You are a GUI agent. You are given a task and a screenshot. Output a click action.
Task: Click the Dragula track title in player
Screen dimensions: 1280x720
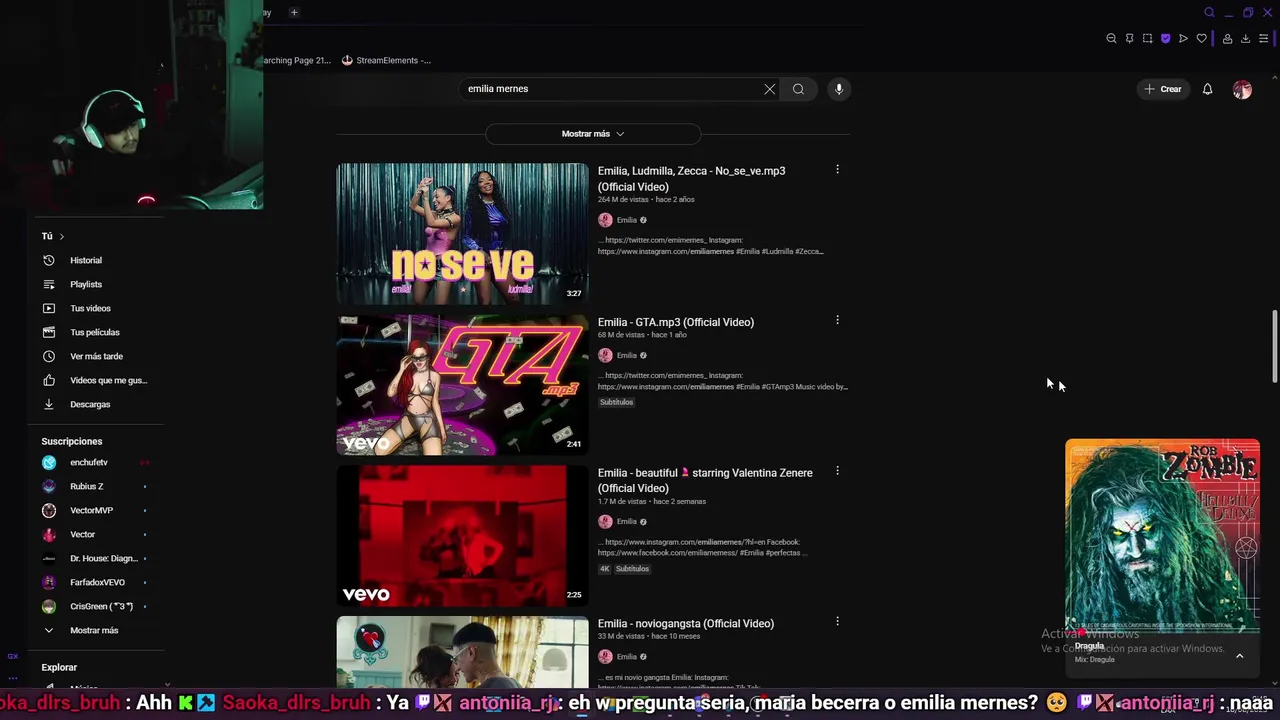click(1089, 646)
